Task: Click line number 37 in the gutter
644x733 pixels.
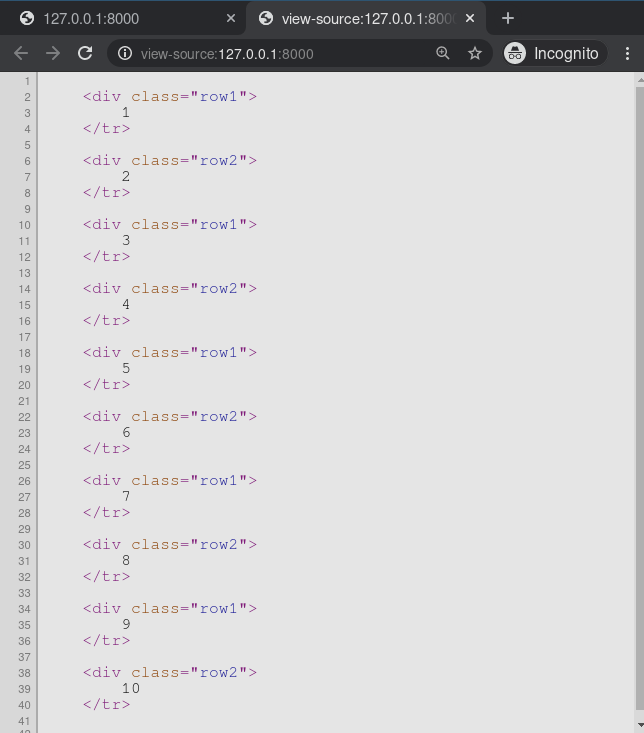Action: pyautogui.click(x=24, y=657)
